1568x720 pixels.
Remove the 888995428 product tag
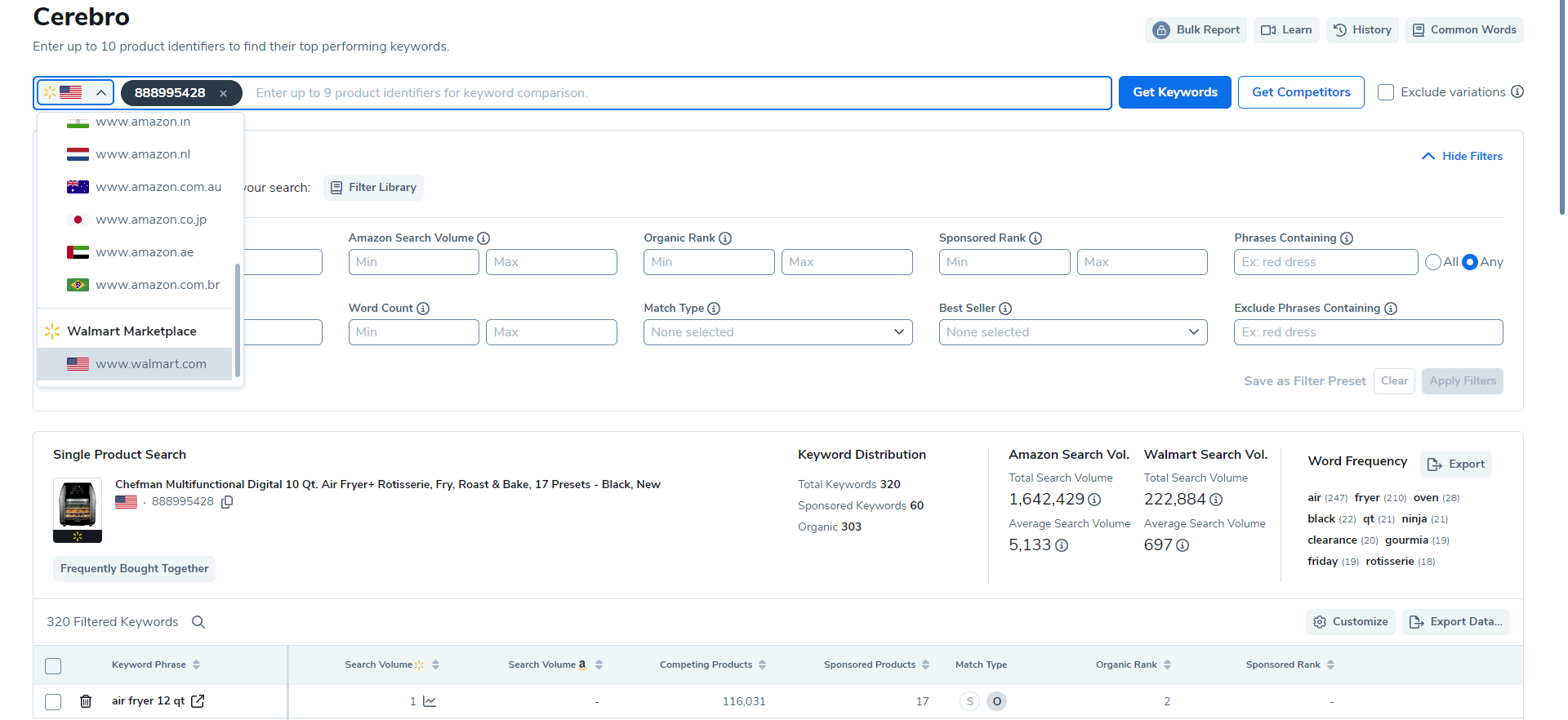pos(223,94)
